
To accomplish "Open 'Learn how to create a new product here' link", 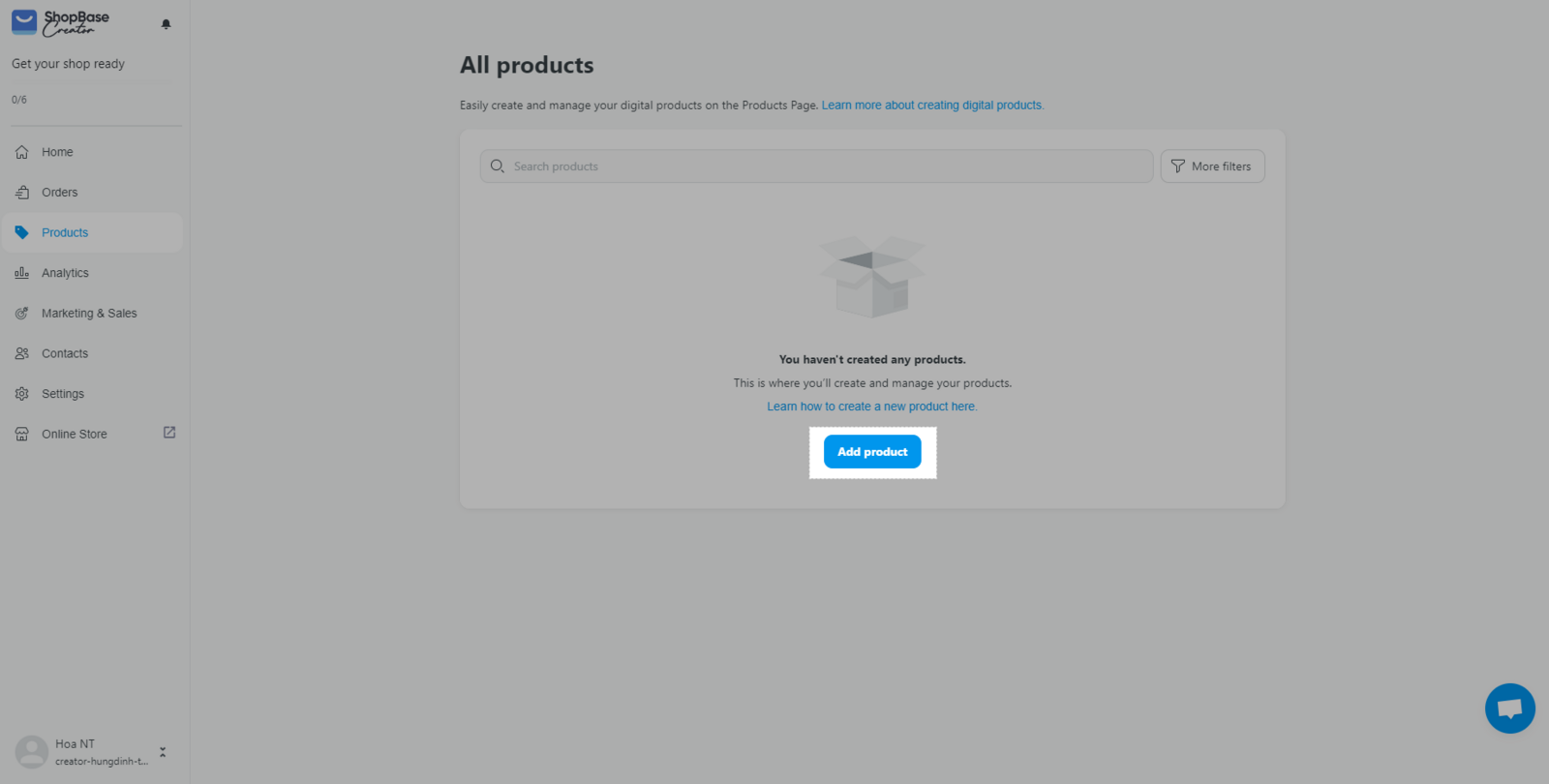I will coord(872,407).
